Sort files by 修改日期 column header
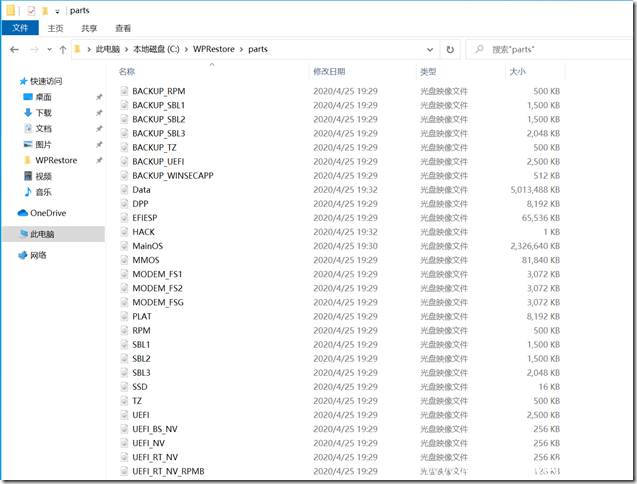Image resolution: width=637 pixels, height=484 pixels. 329,72
